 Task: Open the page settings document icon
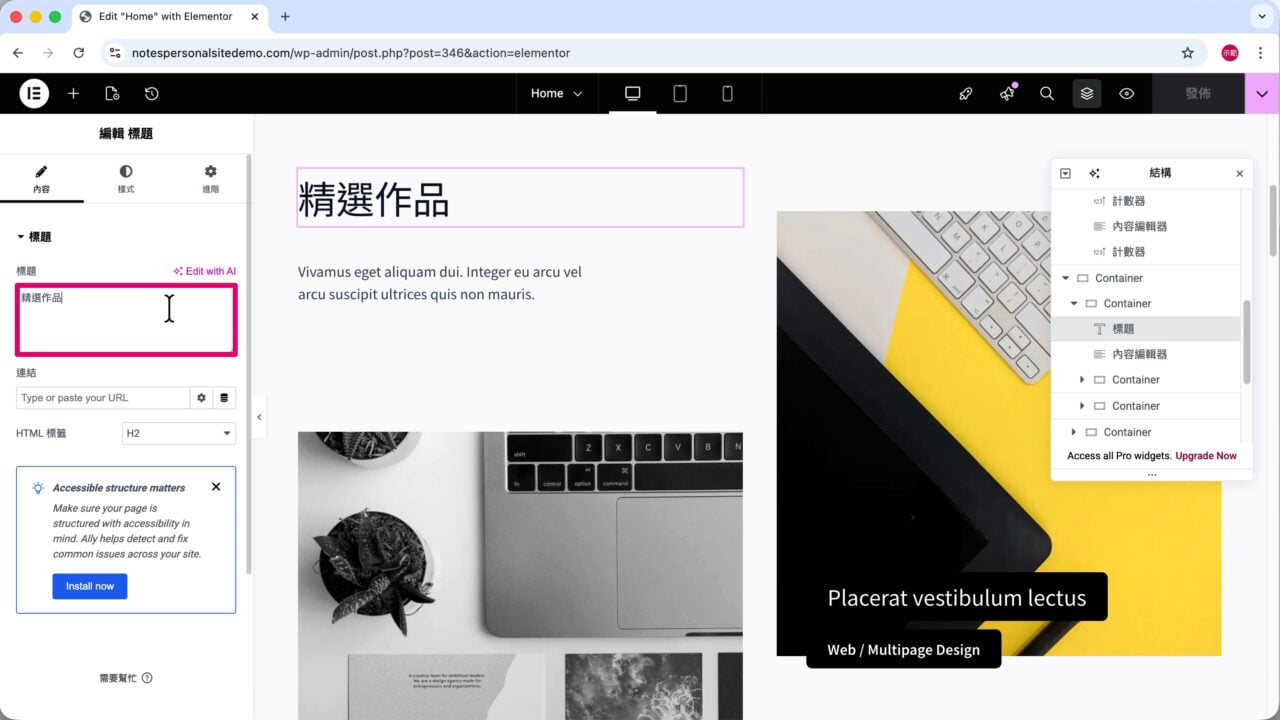112,93
